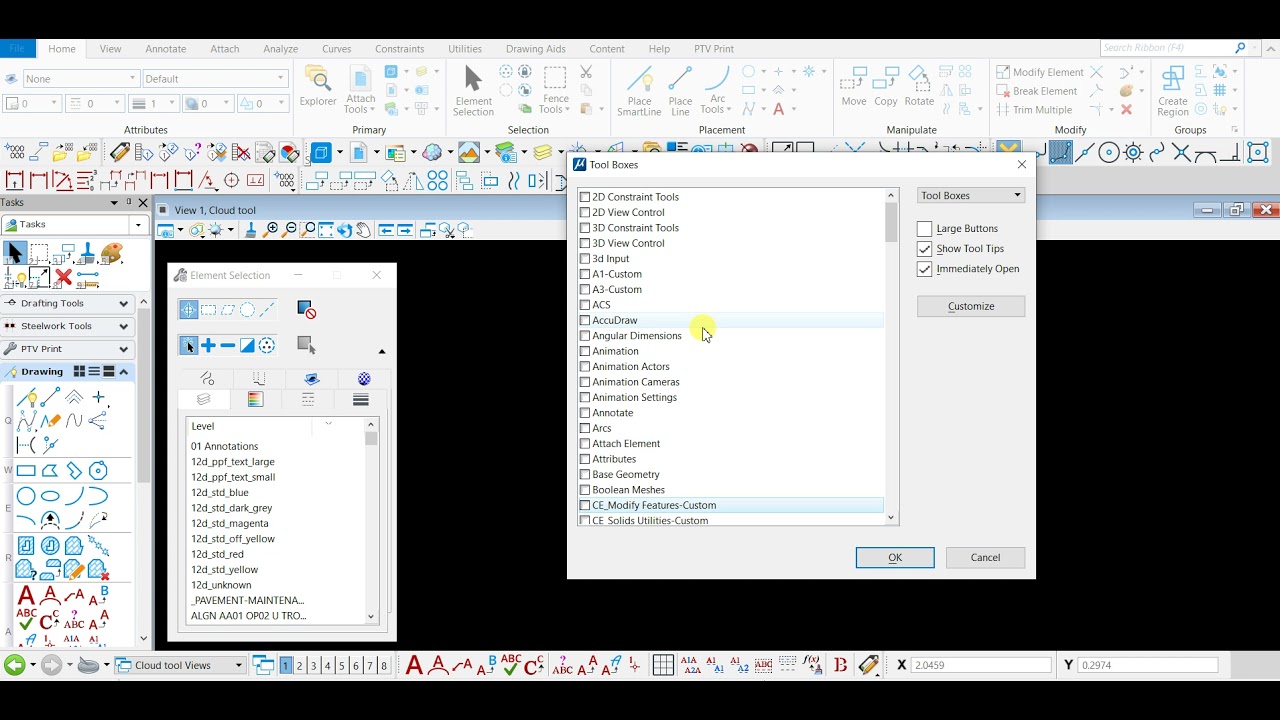Screen dimensions: 1280x720
Task: Choose Add mode plus icon in Element Selection
Action: click(208, 345)
